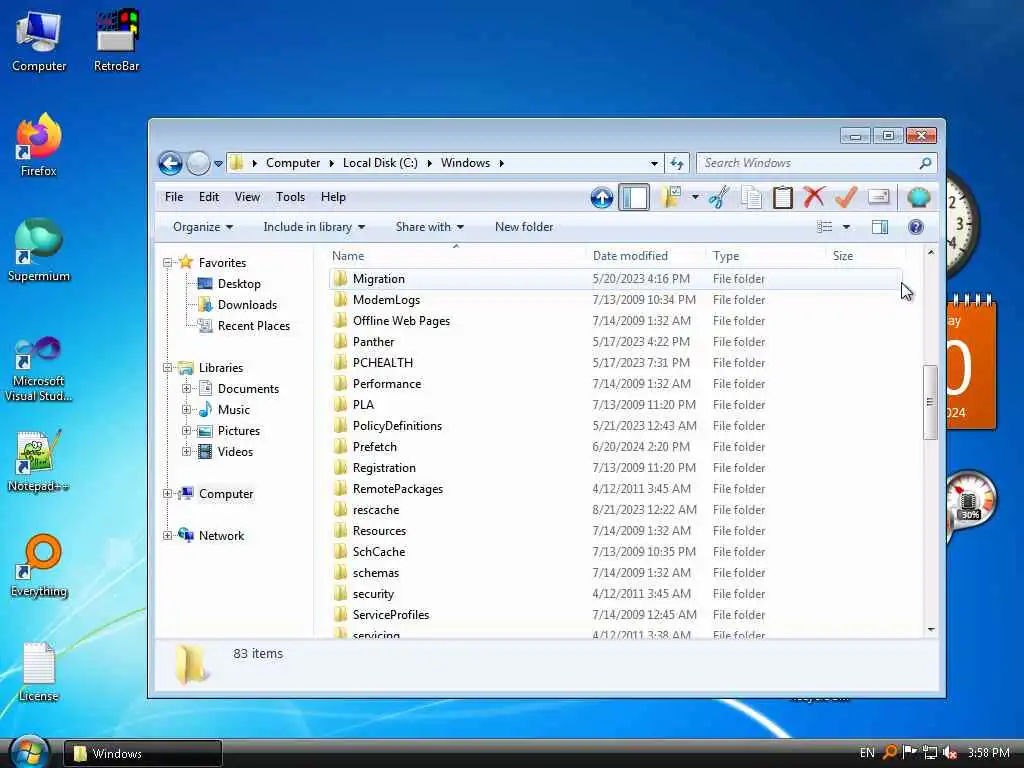Select the Pictures library

pyautogui.click(x=238, y=431)
